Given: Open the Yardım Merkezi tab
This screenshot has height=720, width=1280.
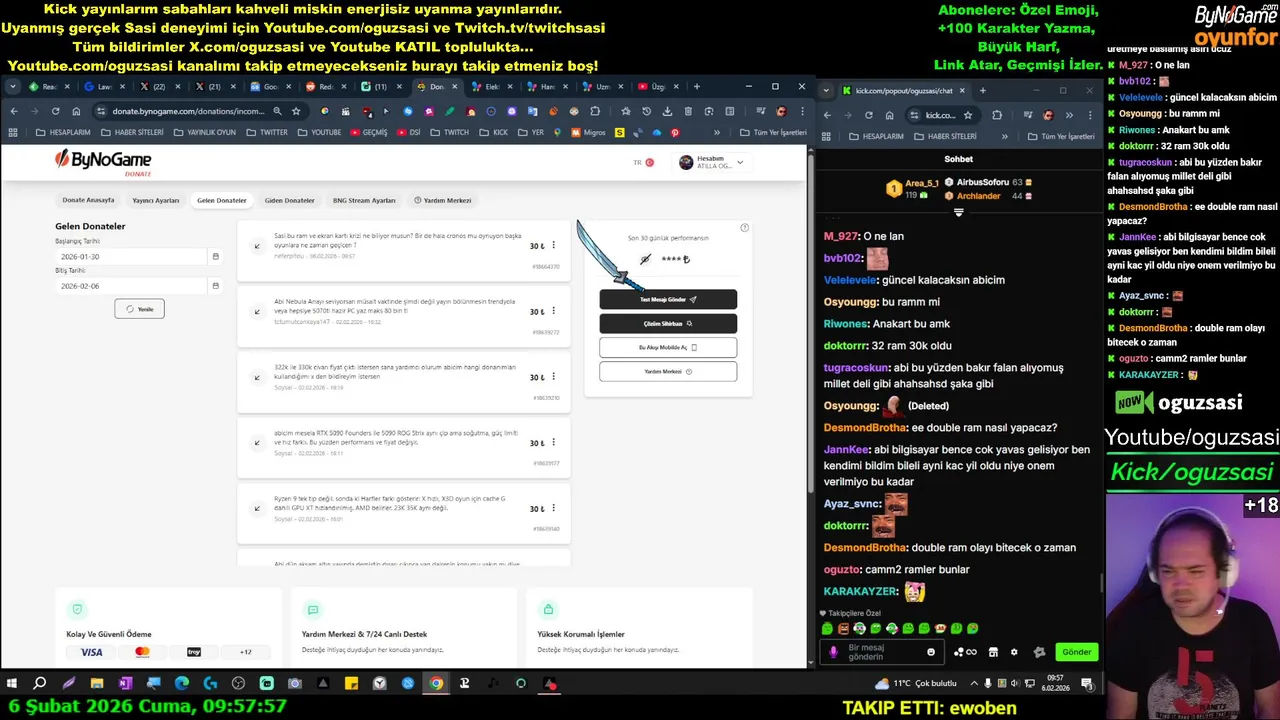Looking at the screenshot, I should tap(443, 200).
